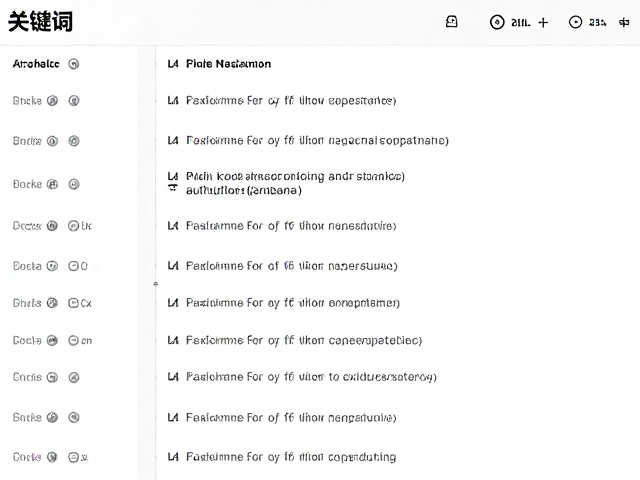Select the "关键词" page heading
The width and height of the screenshot is (640, 480).
click(40, 22)
